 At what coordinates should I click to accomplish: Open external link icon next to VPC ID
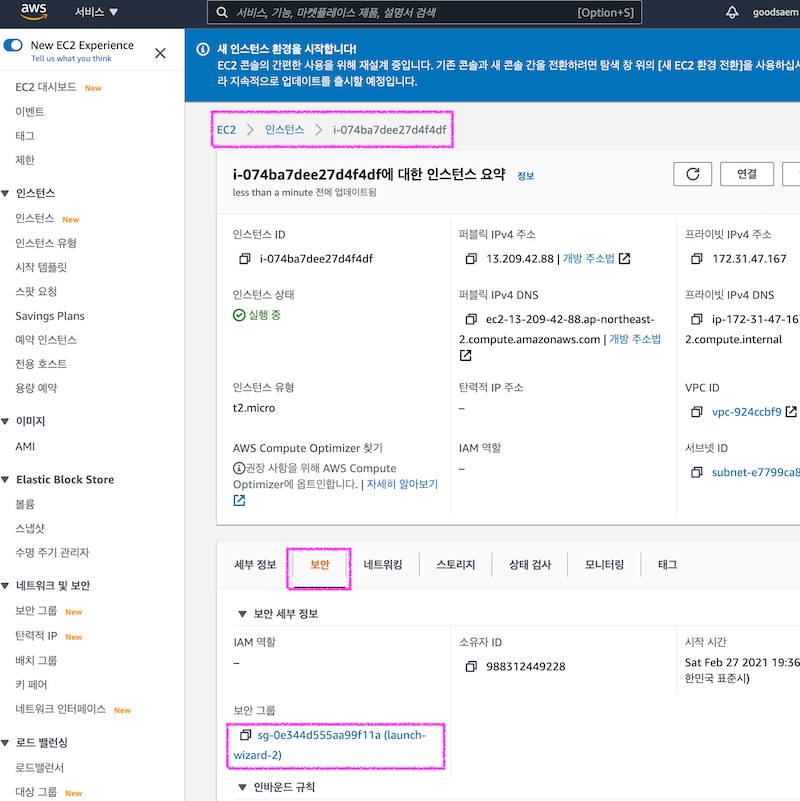(791, 412)
